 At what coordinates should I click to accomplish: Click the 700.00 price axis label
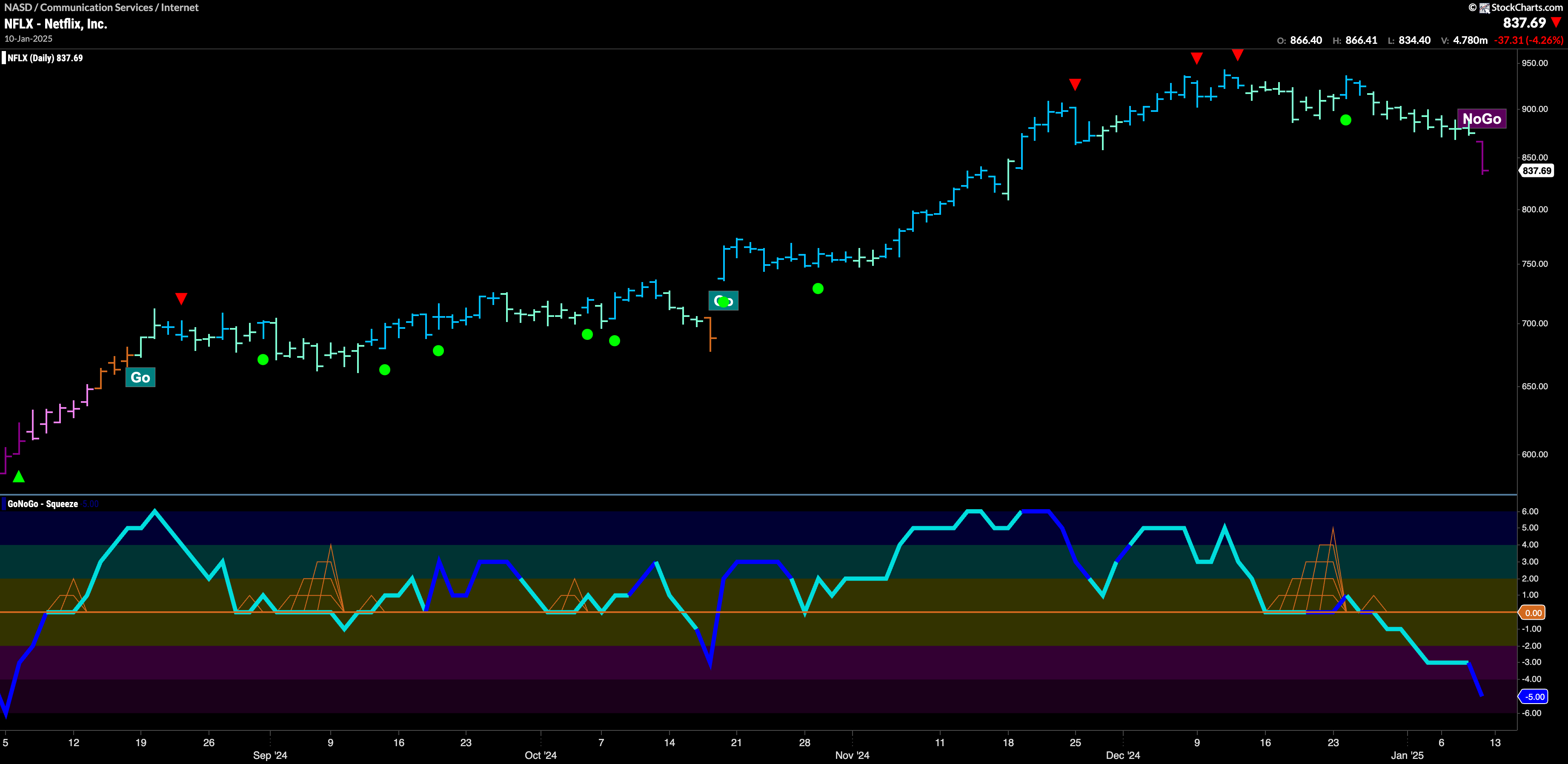(x=1534, y=323)
